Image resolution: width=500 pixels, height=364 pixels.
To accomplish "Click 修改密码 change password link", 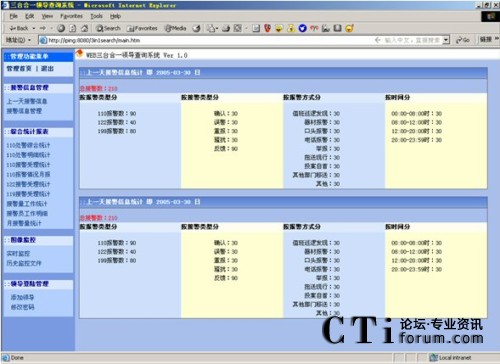I will pyautogui.click(x=22, y=307).
